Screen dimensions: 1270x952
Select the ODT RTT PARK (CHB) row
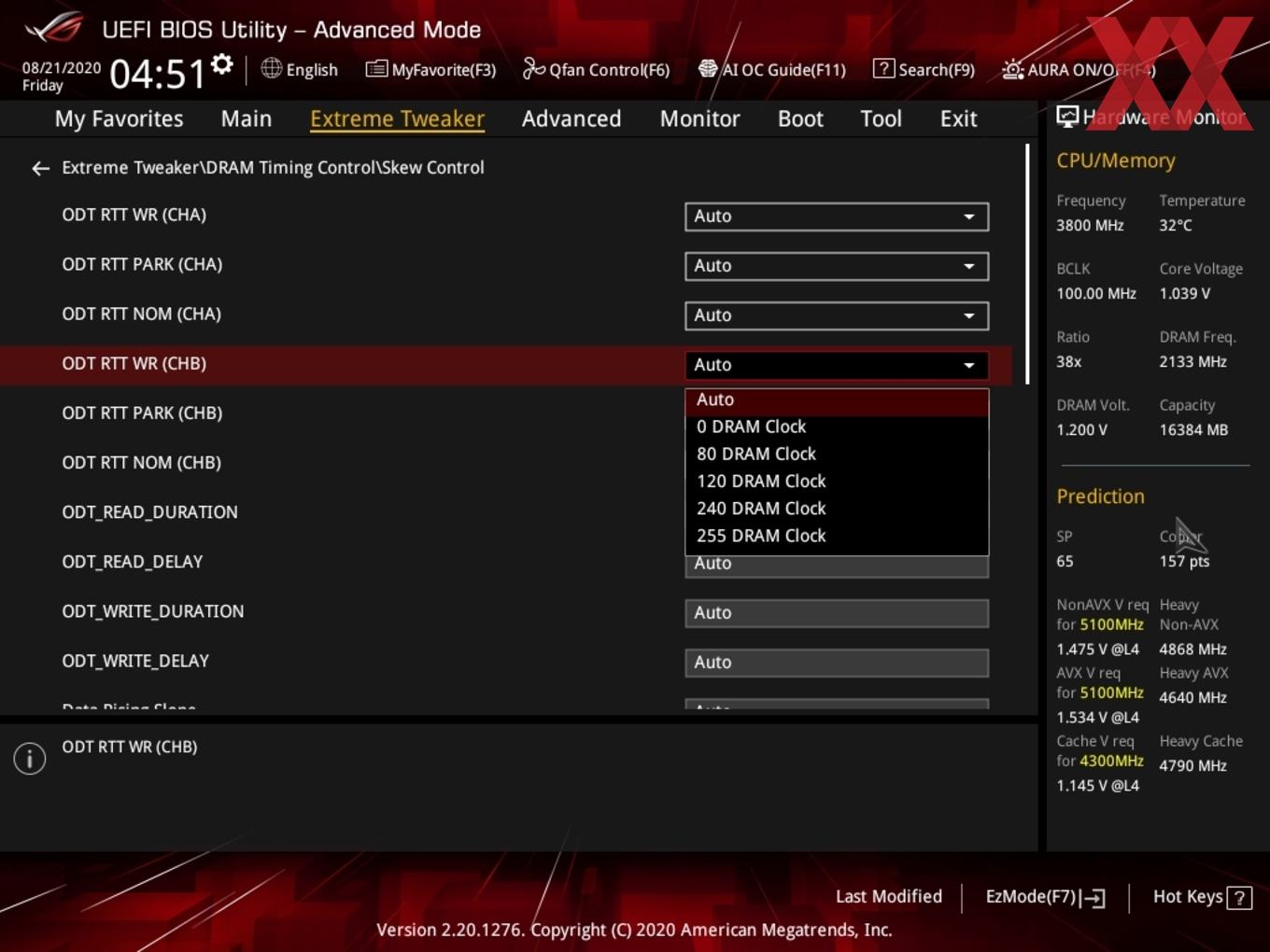tap(142, 413)
